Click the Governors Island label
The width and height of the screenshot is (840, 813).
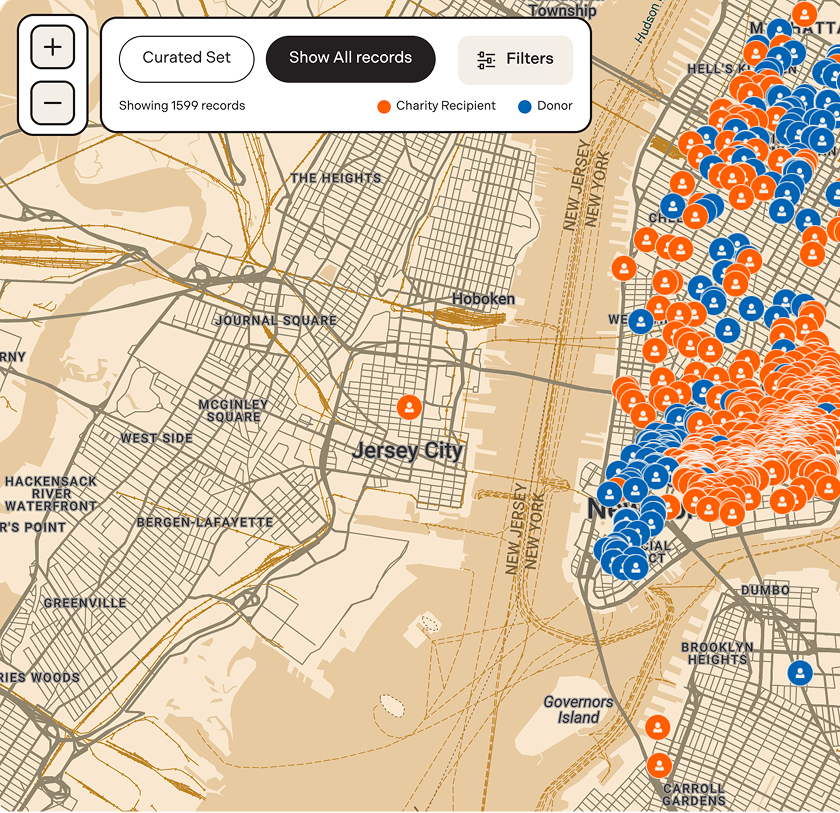578,710
